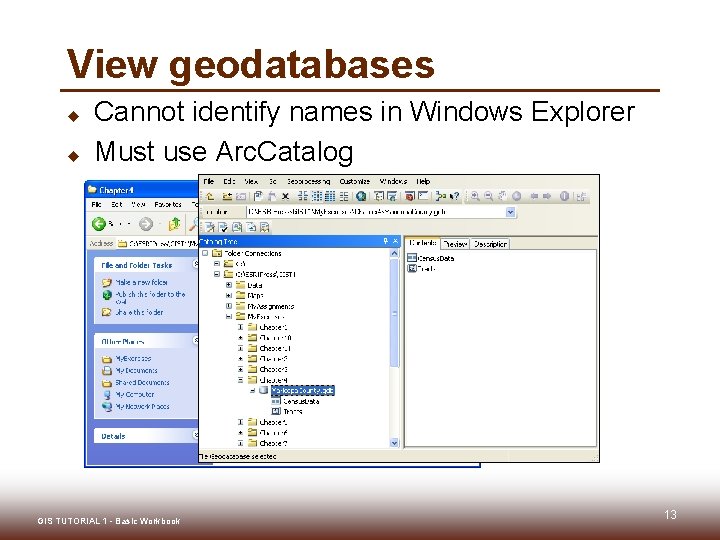Open the Customize menu
The height and width of the screenshot is (540, 720).
point(354,181)
